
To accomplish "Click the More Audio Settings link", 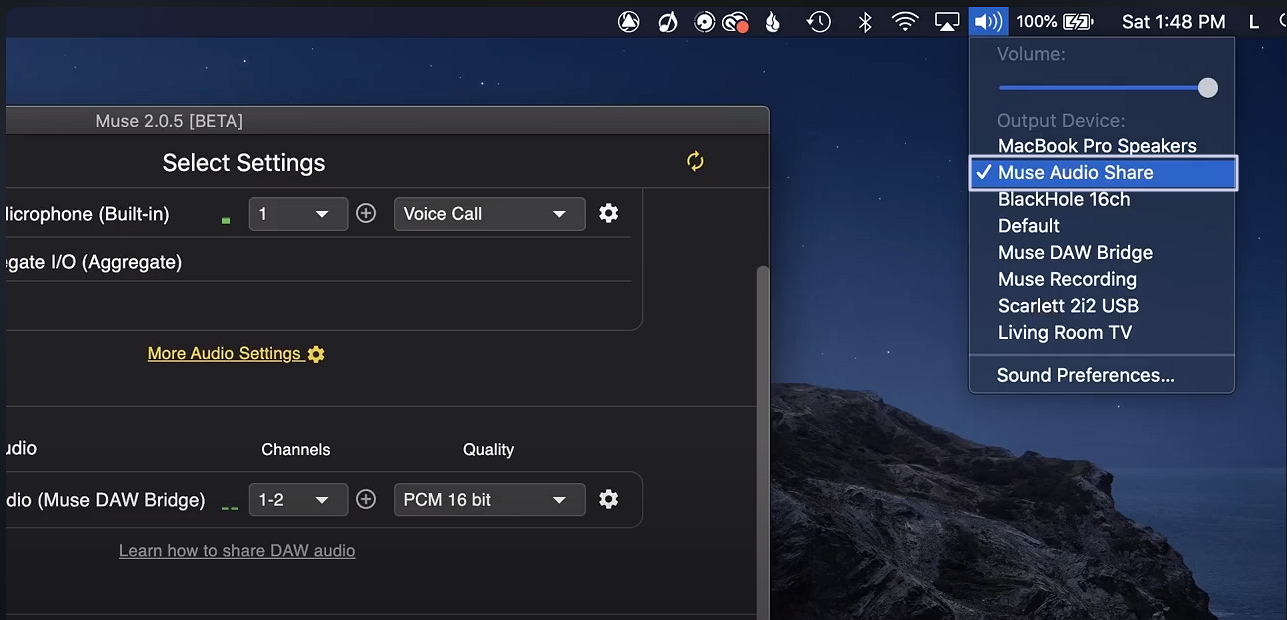I will (x=236, y=353).
